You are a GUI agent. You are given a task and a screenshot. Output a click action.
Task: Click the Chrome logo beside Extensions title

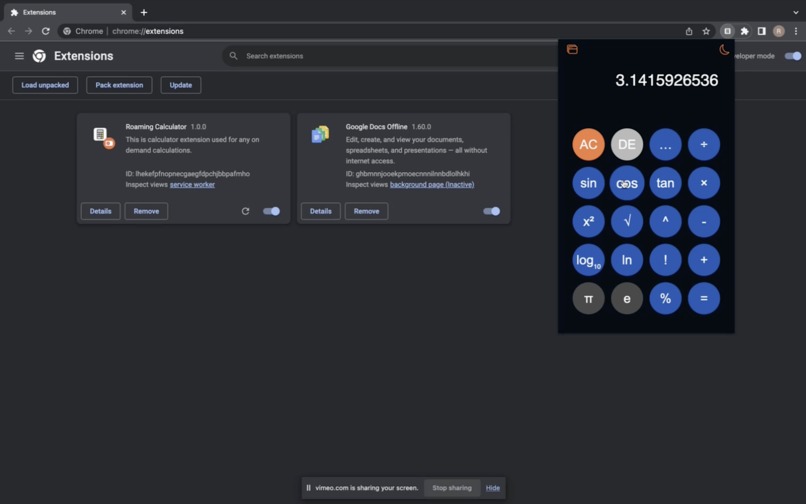(x=39, y=56)
